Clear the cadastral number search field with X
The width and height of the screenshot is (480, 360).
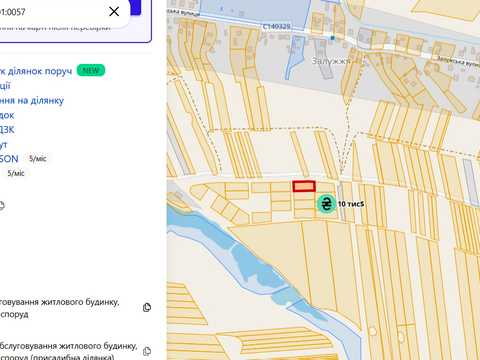pyautogui.click(x=114, y=12)
